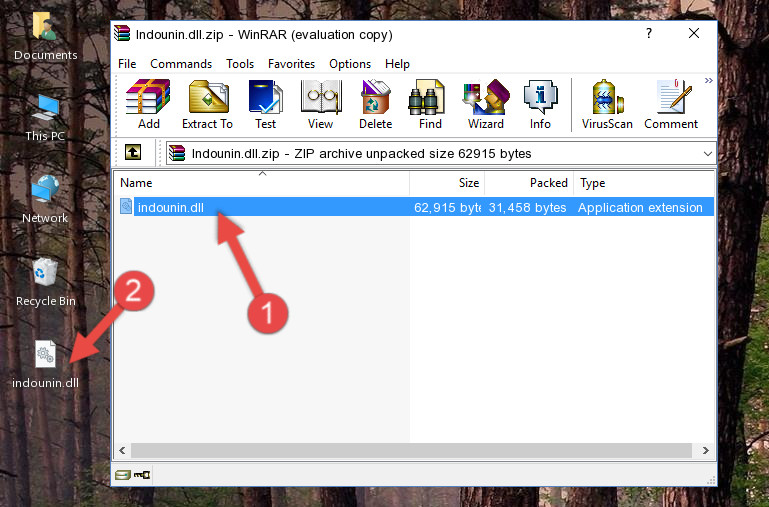This screenshot has height=507, width=769.
Task: Close the WinRAR window
Action: tap(693, 33)
